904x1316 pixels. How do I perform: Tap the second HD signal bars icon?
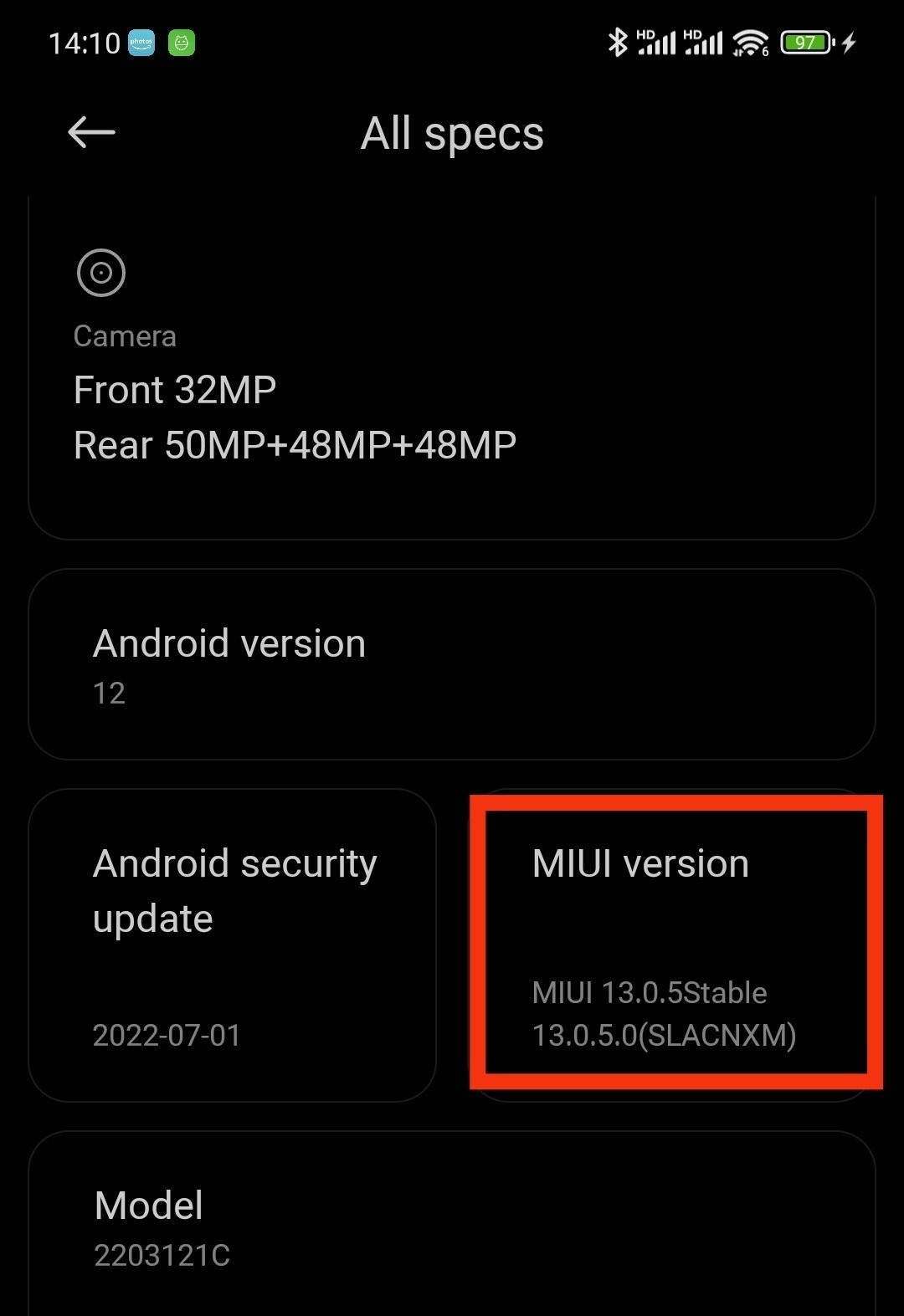pyautogui.click(x=703, y=42)
